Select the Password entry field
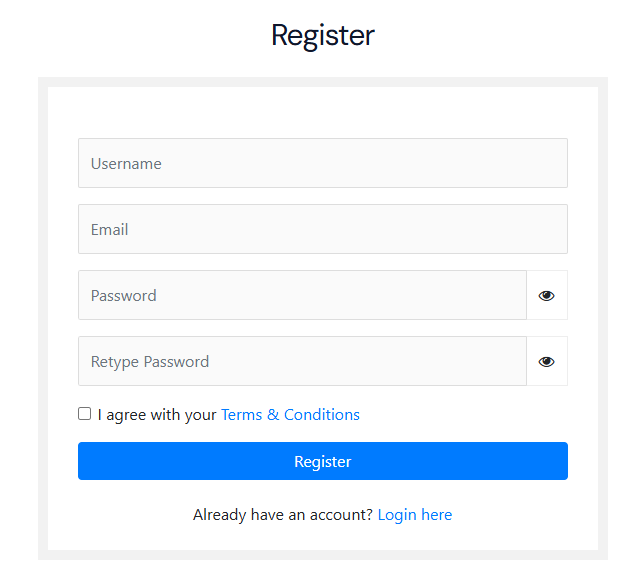 click(x=302, y=295)
